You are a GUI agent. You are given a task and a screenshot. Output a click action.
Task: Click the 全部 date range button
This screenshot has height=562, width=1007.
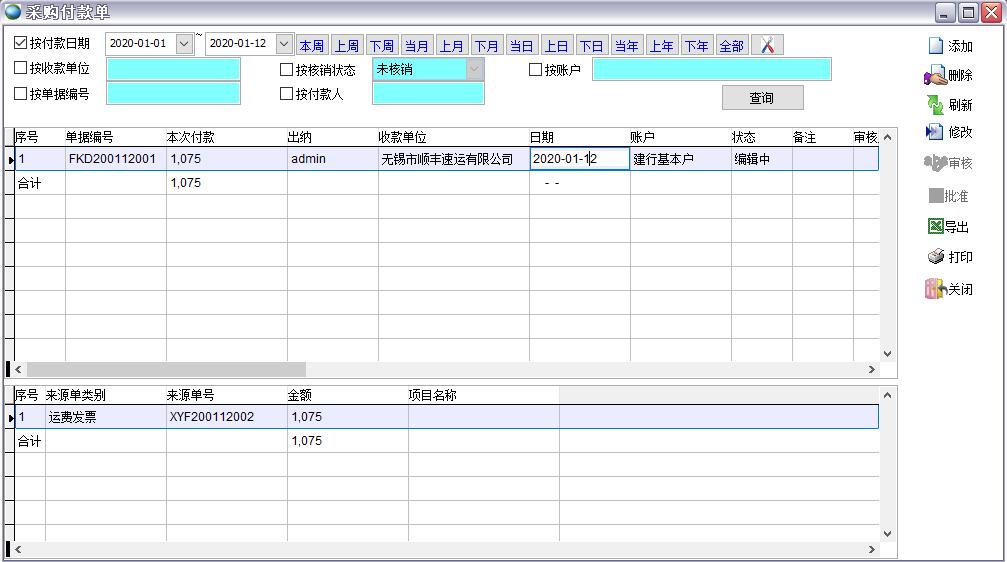(731, 46)
